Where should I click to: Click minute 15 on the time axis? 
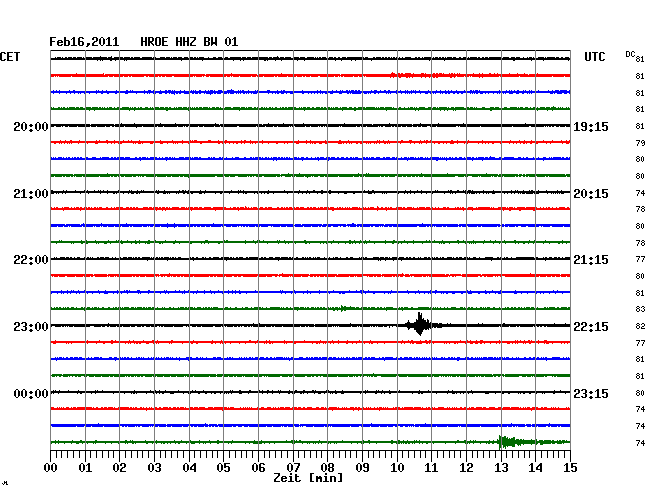pos(570,467)
